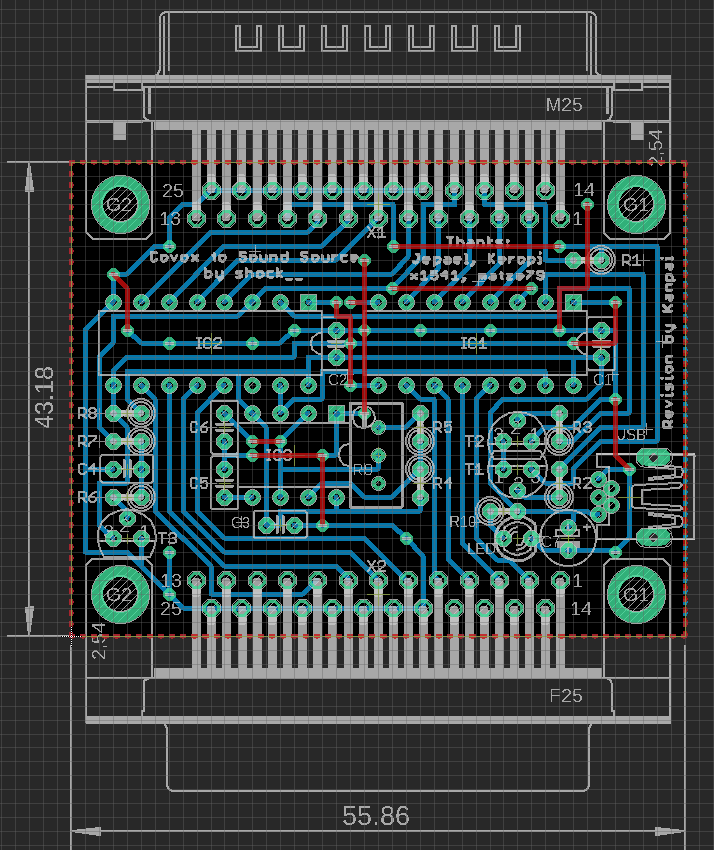Click the T2 transistor label
Screen dimensions: 714x850
point(474,441)
